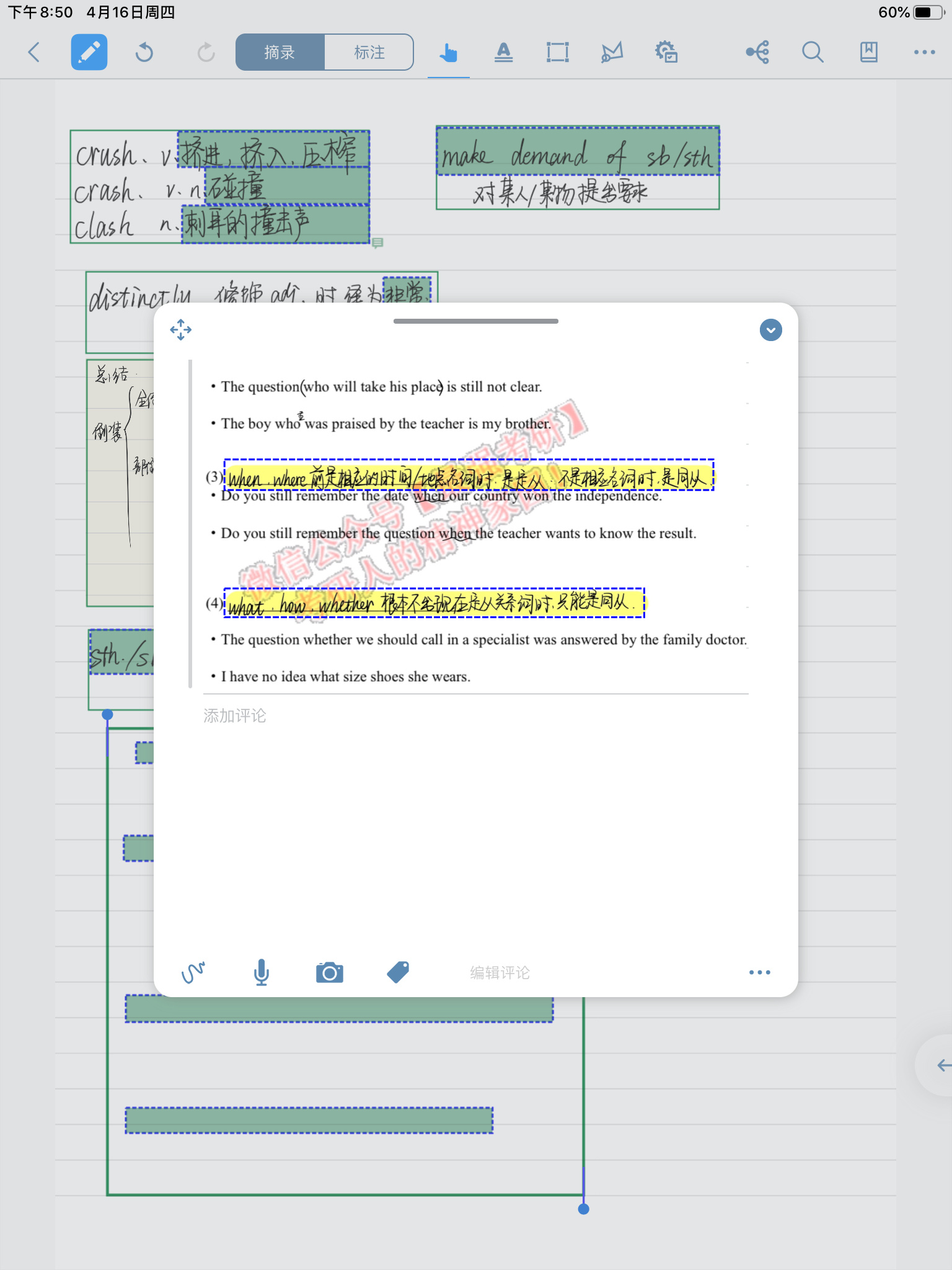Undo the last action
This screenshot has height=1270, width=952.
pyautogui.click(x=144, y=53)
